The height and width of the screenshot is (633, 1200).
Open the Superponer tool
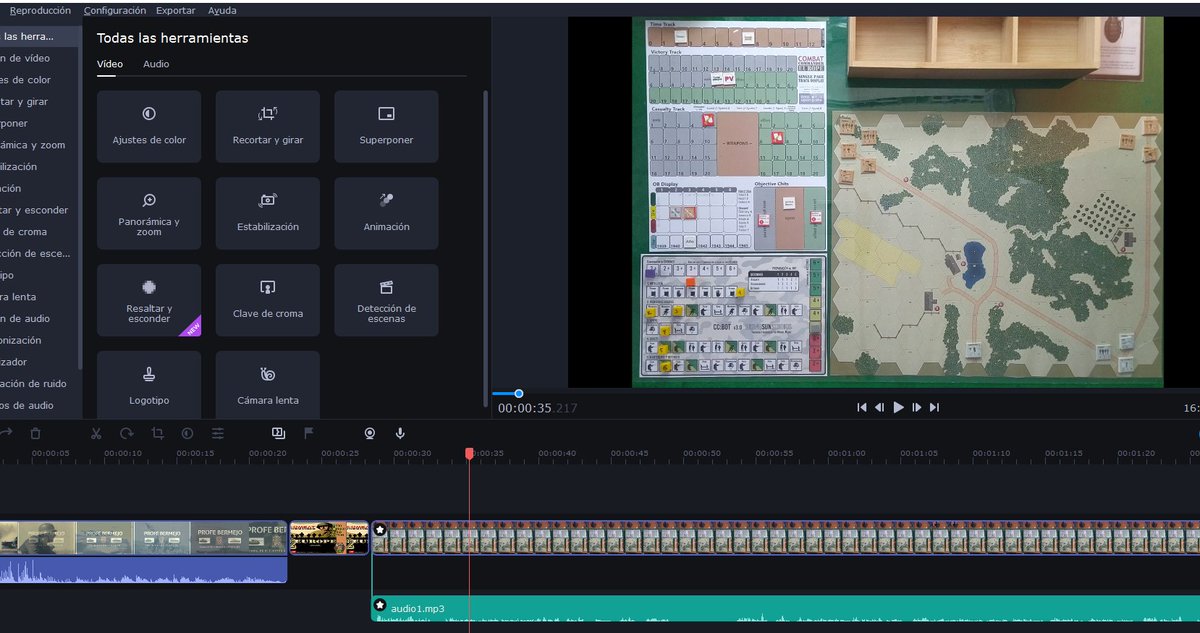(x=386, y=127)
